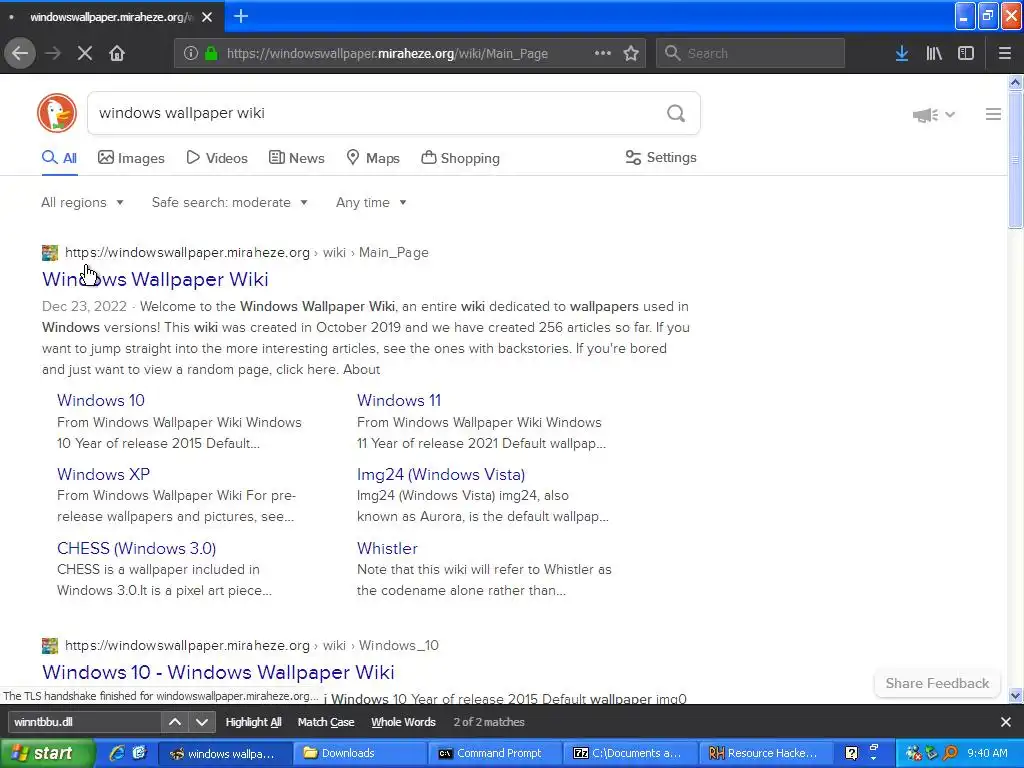Switch to the Videos tab
Screen dimensions: 1024x768
point(217,158)
